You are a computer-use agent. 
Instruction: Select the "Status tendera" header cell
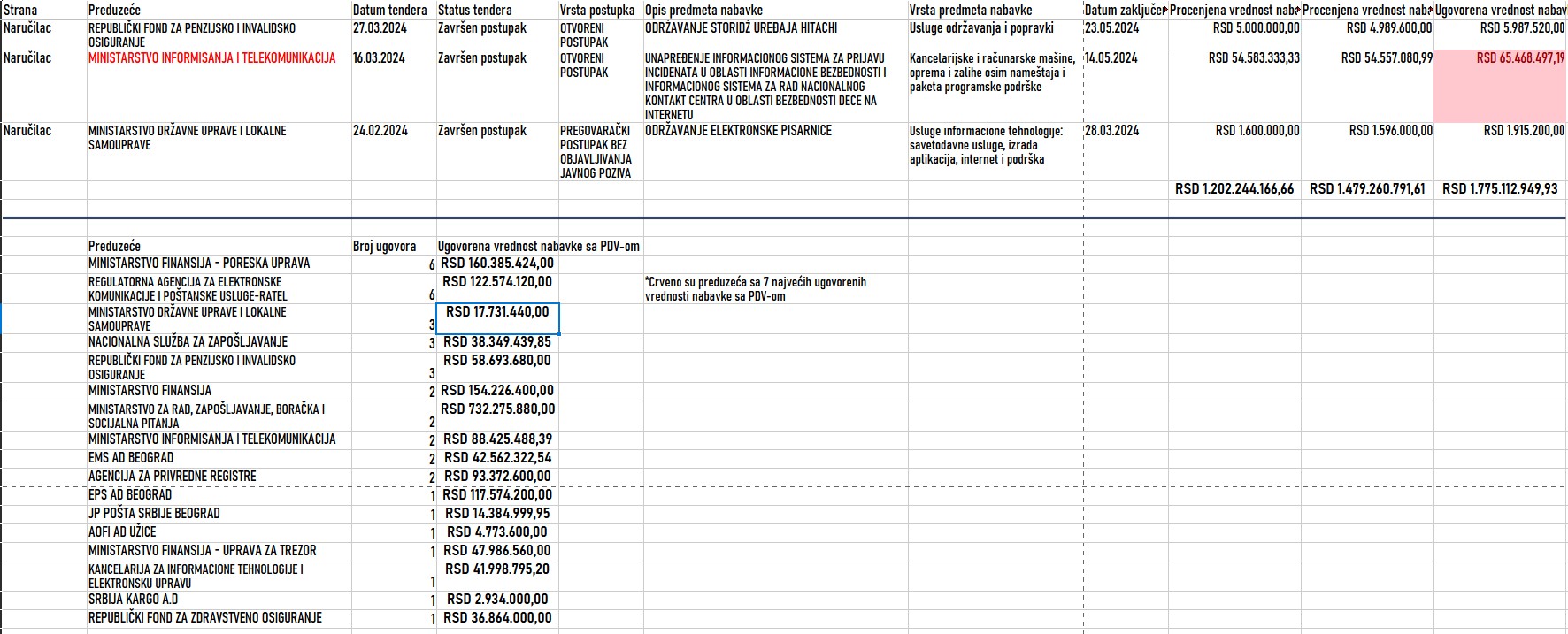coord(474,10)
